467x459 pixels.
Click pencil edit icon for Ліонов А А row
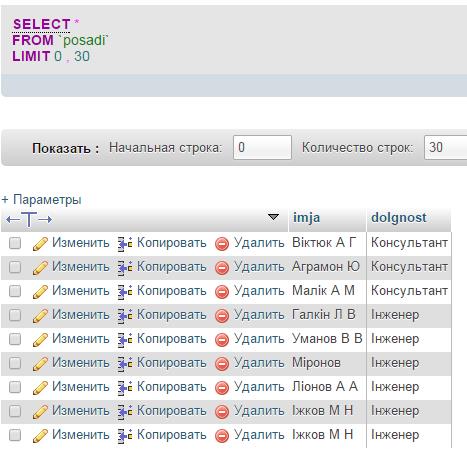pyautogui.click(x=40, y=388)
